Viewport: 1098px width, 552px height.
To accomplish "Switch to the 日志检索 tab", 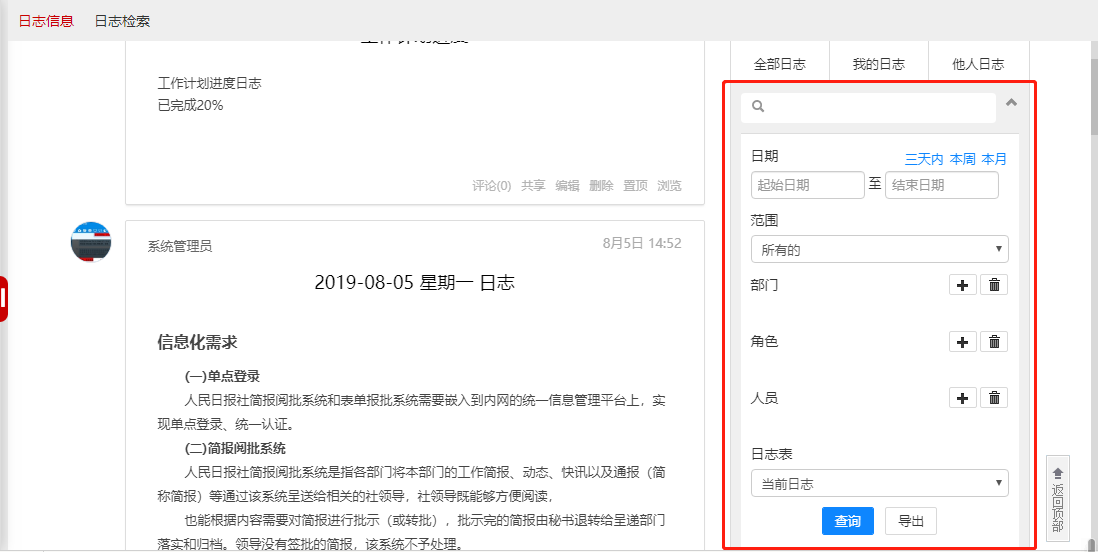I will 122,21.
